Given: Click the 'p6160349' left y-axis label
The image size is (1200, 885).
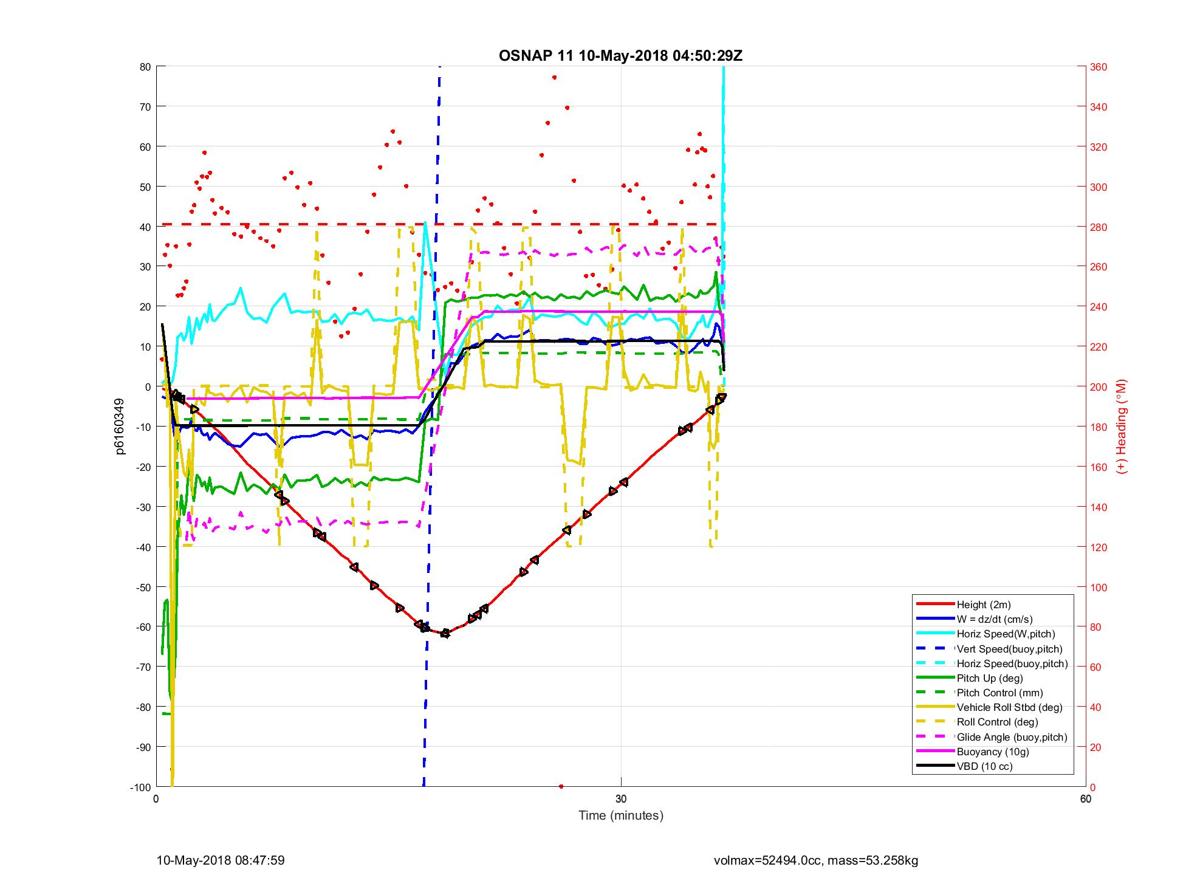Looking at the screenshot, I should (118, 427).
